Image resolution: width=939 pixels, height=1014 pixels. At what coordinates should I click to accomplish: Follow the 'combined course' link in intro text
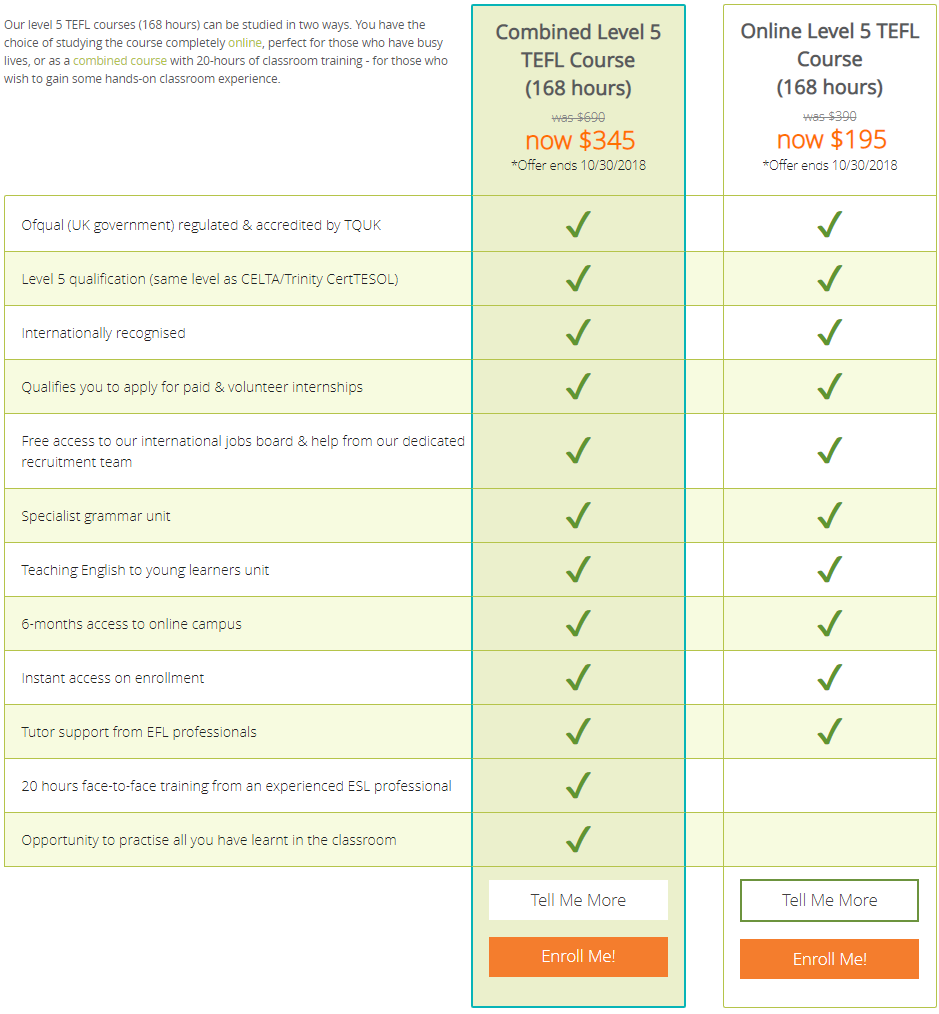[x=120, y=61]
